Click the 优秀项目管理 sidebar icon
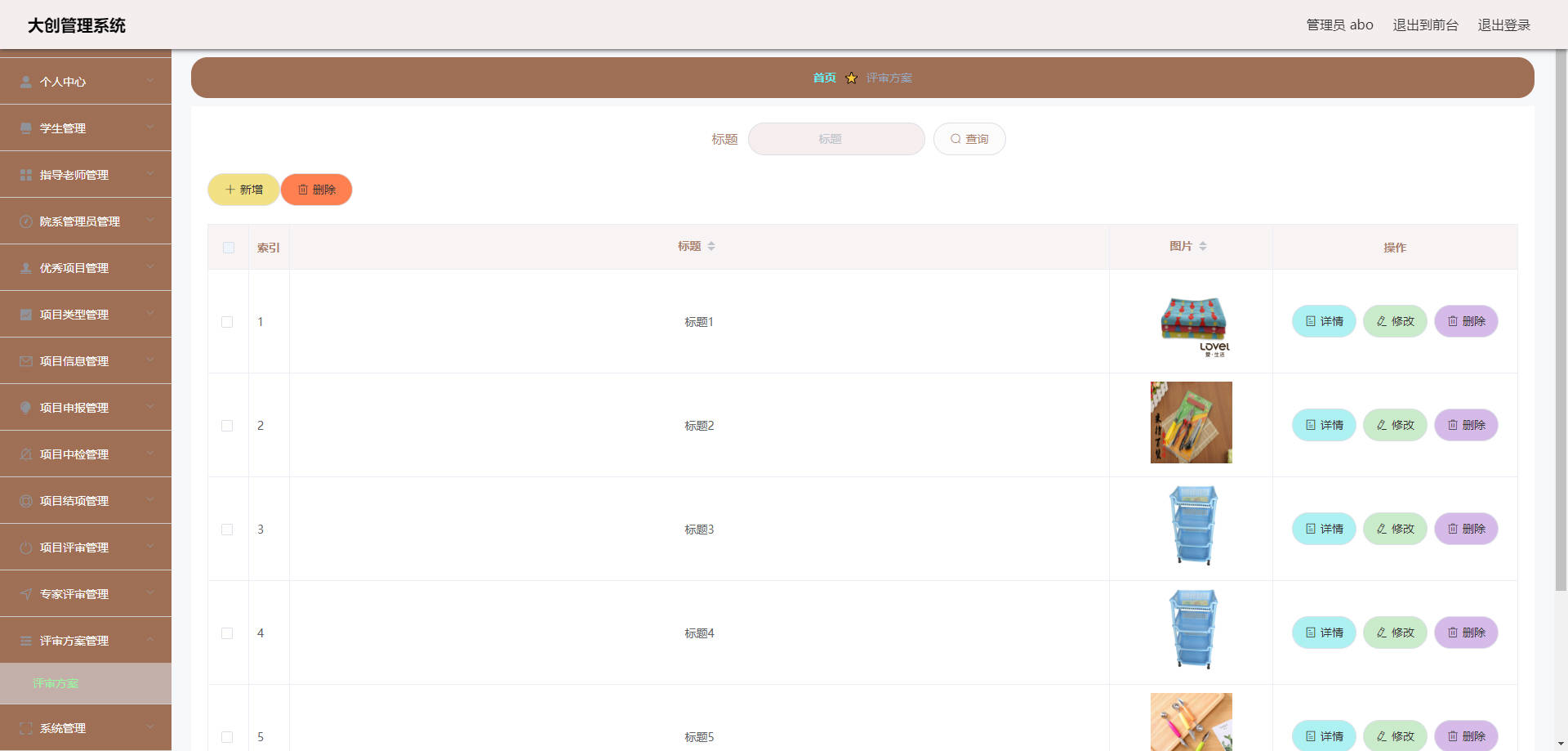The height and width of the screenshot is (751, 1568). coord(26,268)
